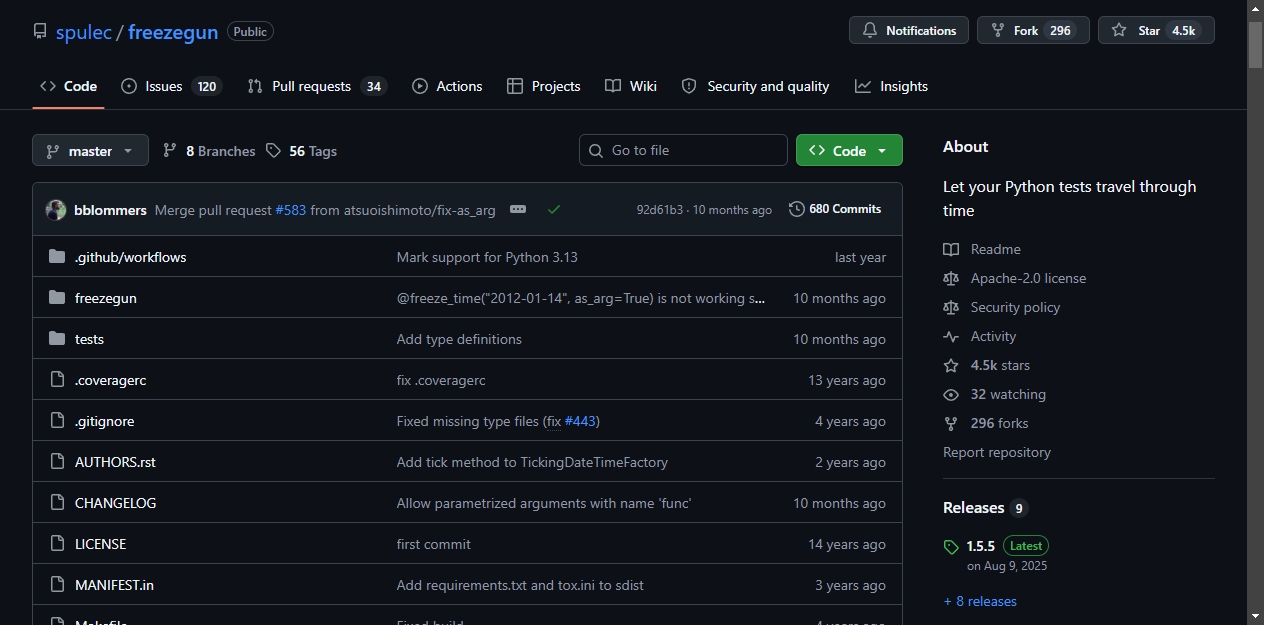Open the MANIFEST.in file

pyautogui.click(x=114, y=585)
